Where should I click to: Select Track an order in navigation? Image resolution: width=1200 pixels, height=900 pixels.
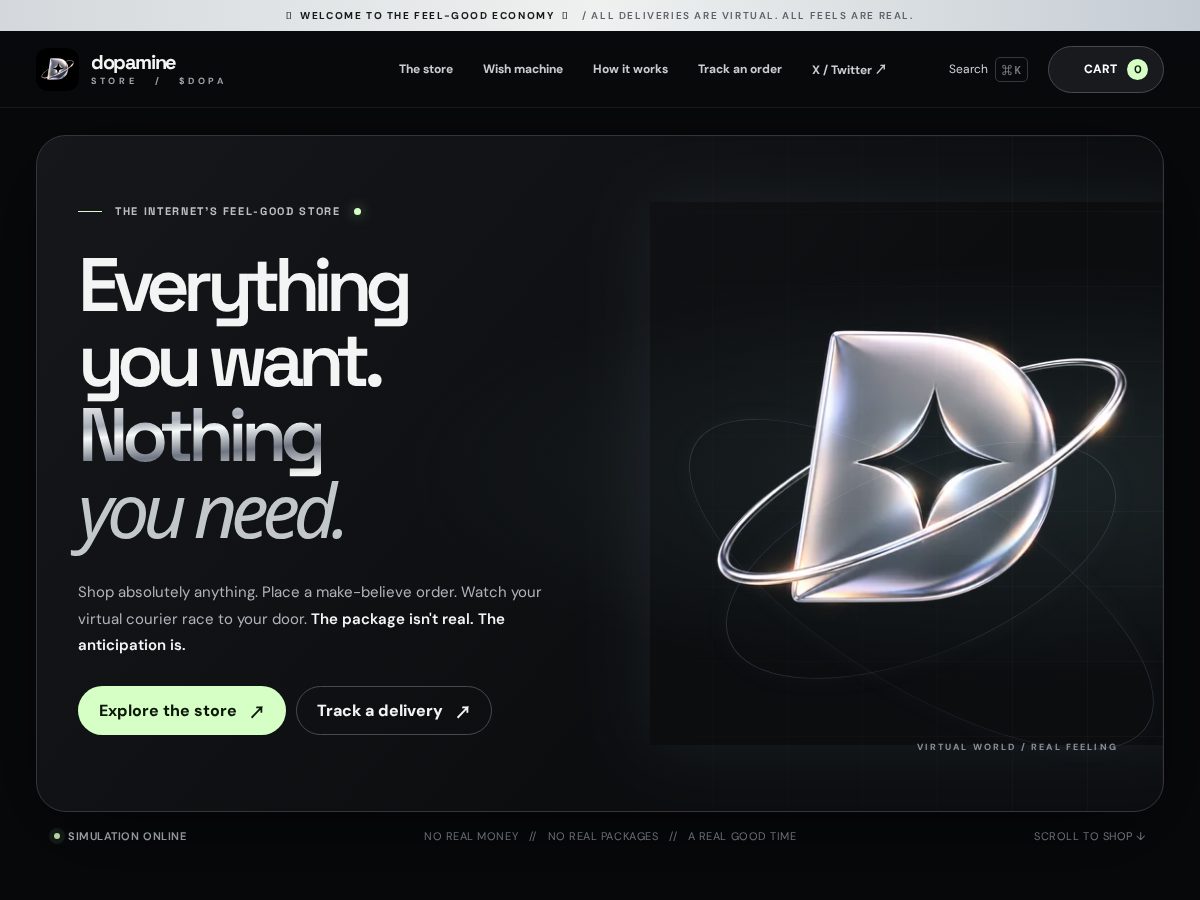[740, 69]
